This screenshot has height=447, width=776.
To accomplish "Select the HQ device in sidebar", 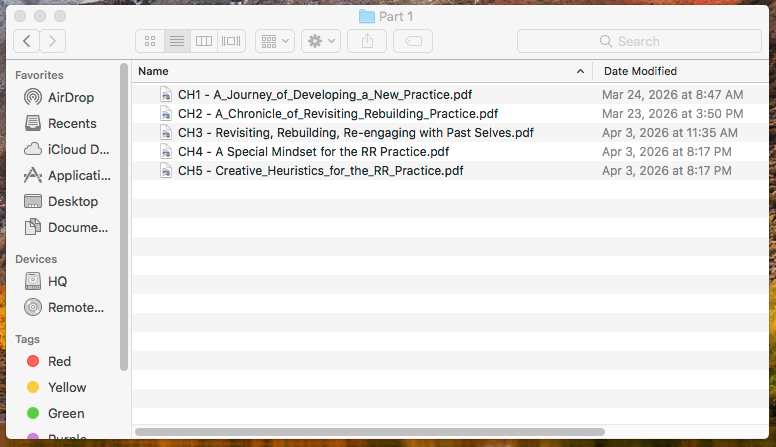I will click(x=58, y=281).
